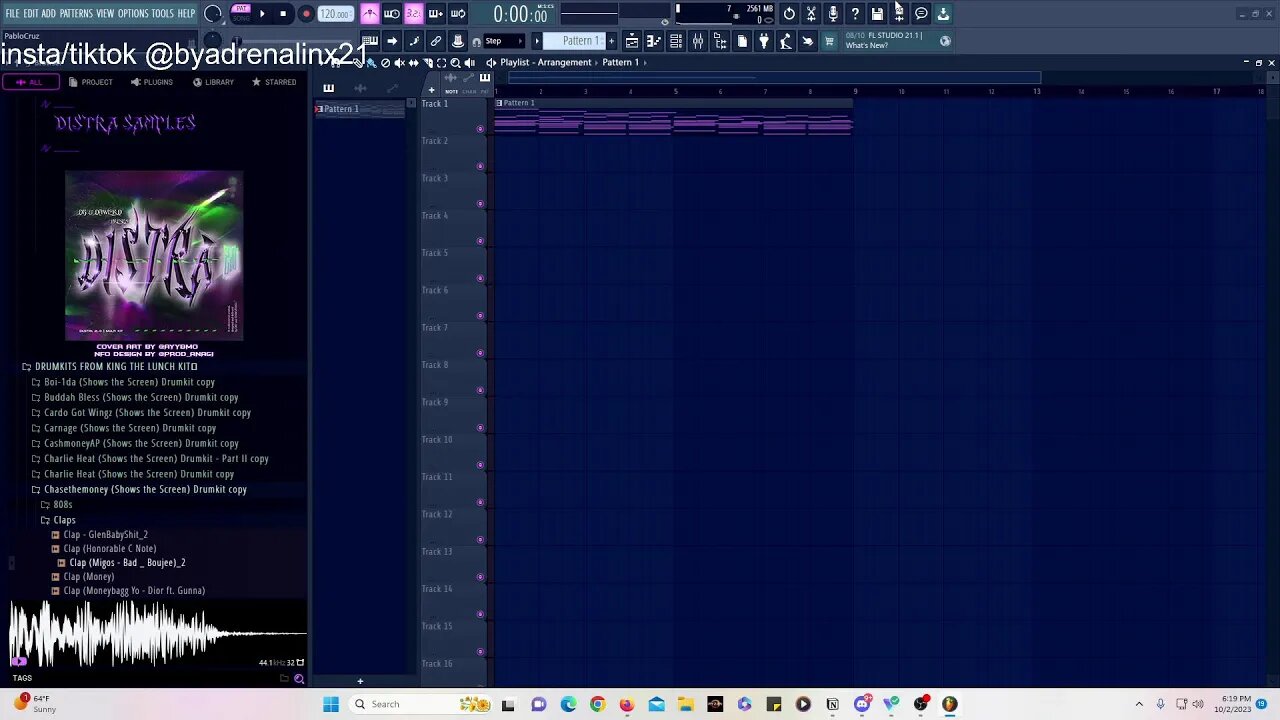Screen dimensions: 1280x720
Task: Click the stamp tool icon
Action: click(x=458, y=41)
